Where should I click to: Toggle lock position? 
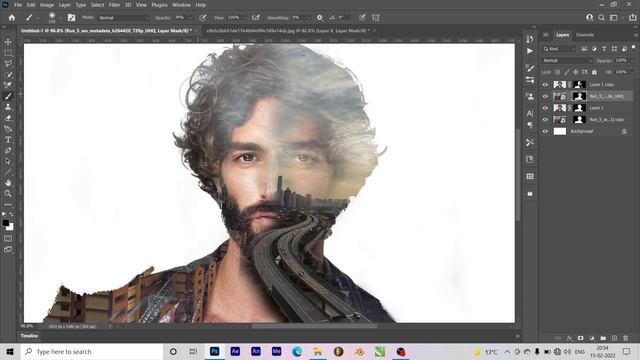[576, 72]
